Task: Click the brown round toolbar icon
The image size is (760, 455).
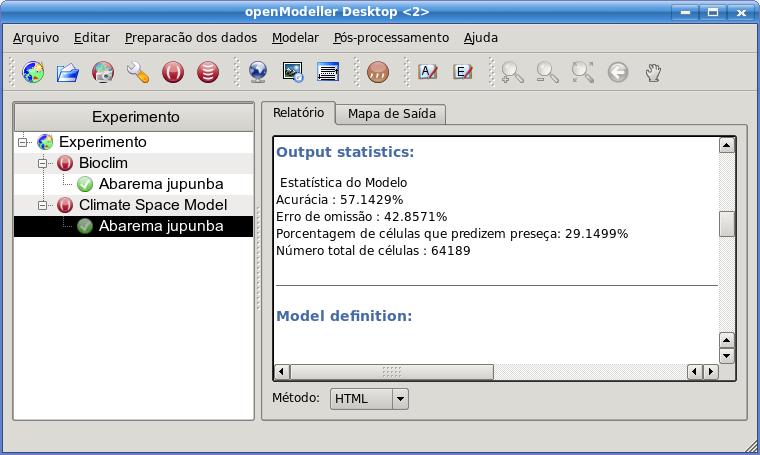Action: [378, 72]
